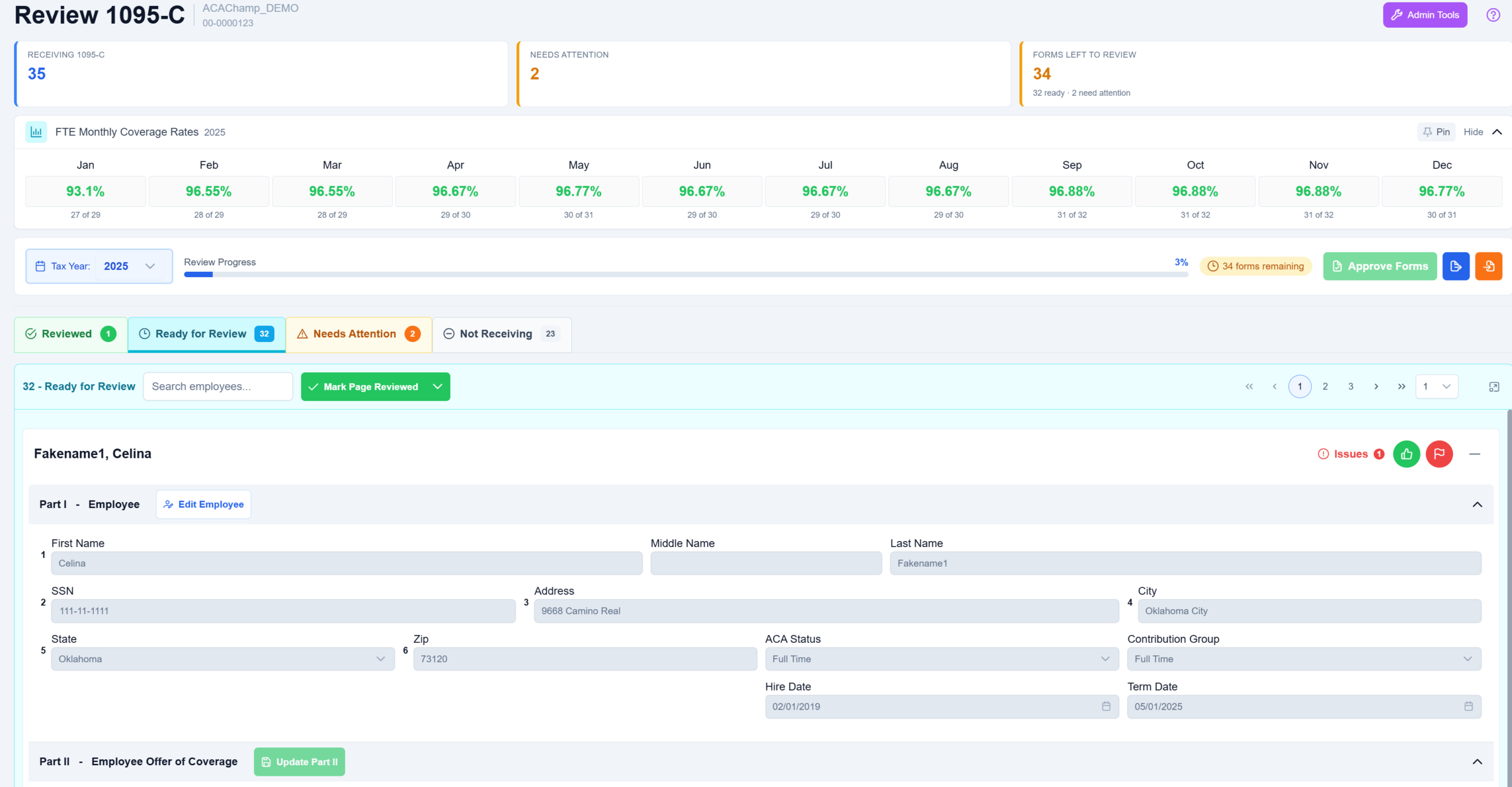Open Hire Date calendar icon

click(1106, 706)
